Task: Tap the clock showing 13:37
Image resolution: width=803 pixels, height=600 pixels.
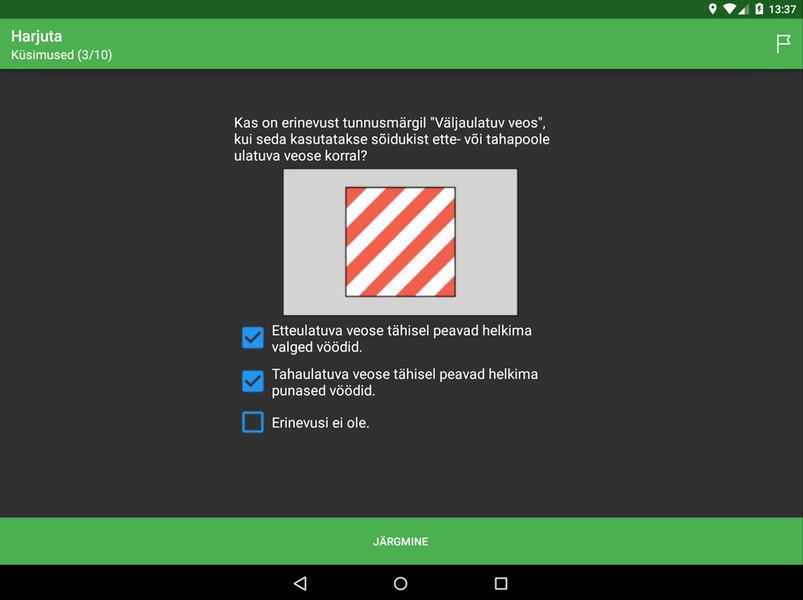Action: click(x=782, y=9)
